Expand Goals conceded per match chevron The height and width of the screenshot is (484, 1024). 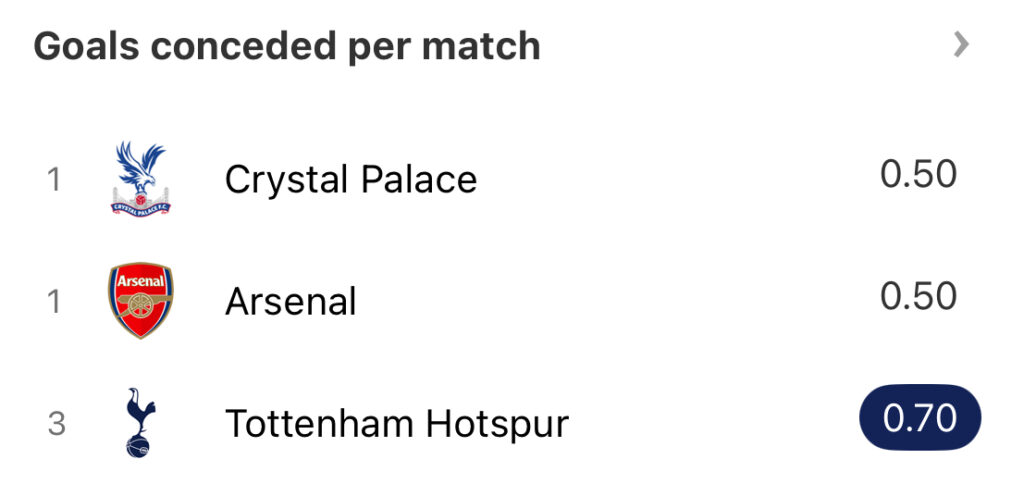pos(961,45)
